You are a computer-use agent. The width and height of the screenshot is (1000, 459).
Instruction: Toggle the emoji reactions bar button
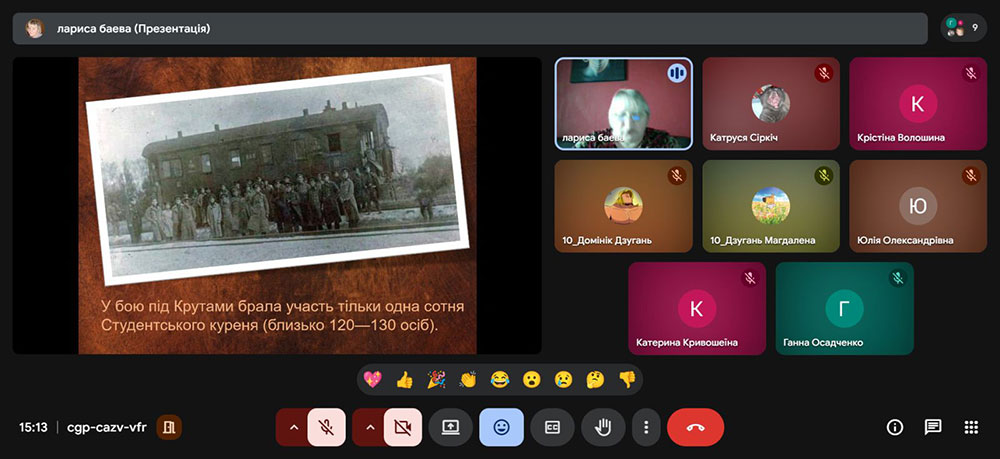[501, 427]
